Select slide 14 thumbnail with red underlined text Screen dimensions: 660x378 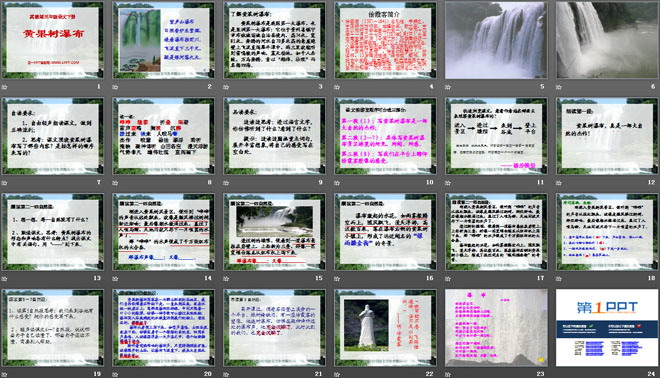coord(163,232)
